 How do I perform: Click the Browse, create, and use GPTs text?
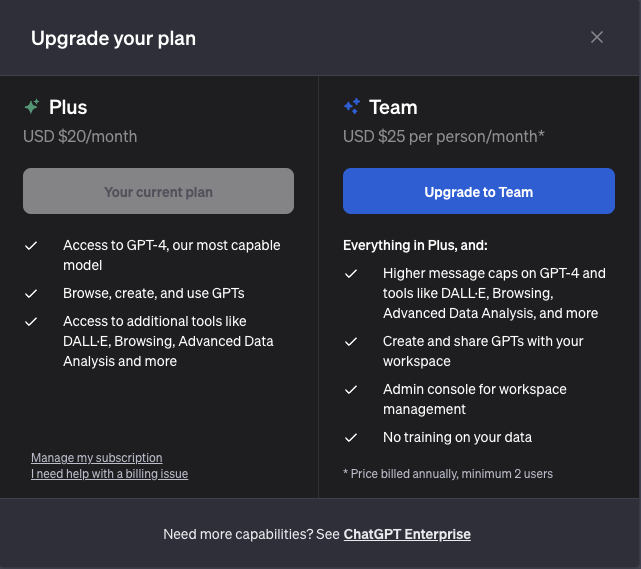point(154,293)
